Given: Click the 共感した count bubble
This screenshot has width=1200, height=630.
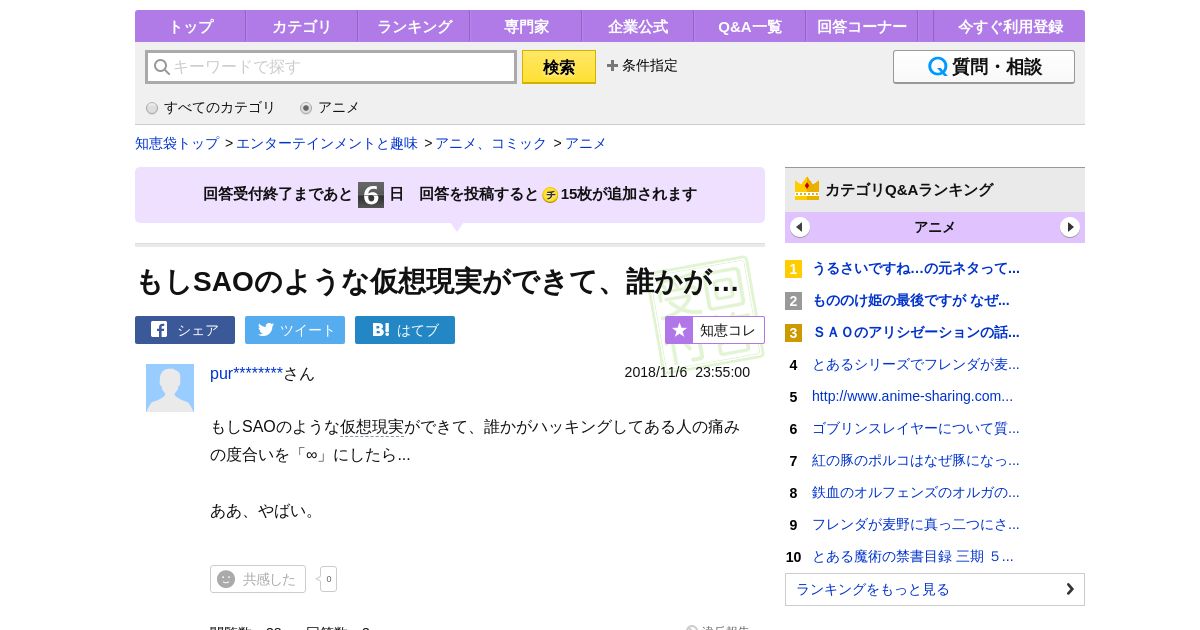Looking at the screenshot, I should [x=328, y=579].
